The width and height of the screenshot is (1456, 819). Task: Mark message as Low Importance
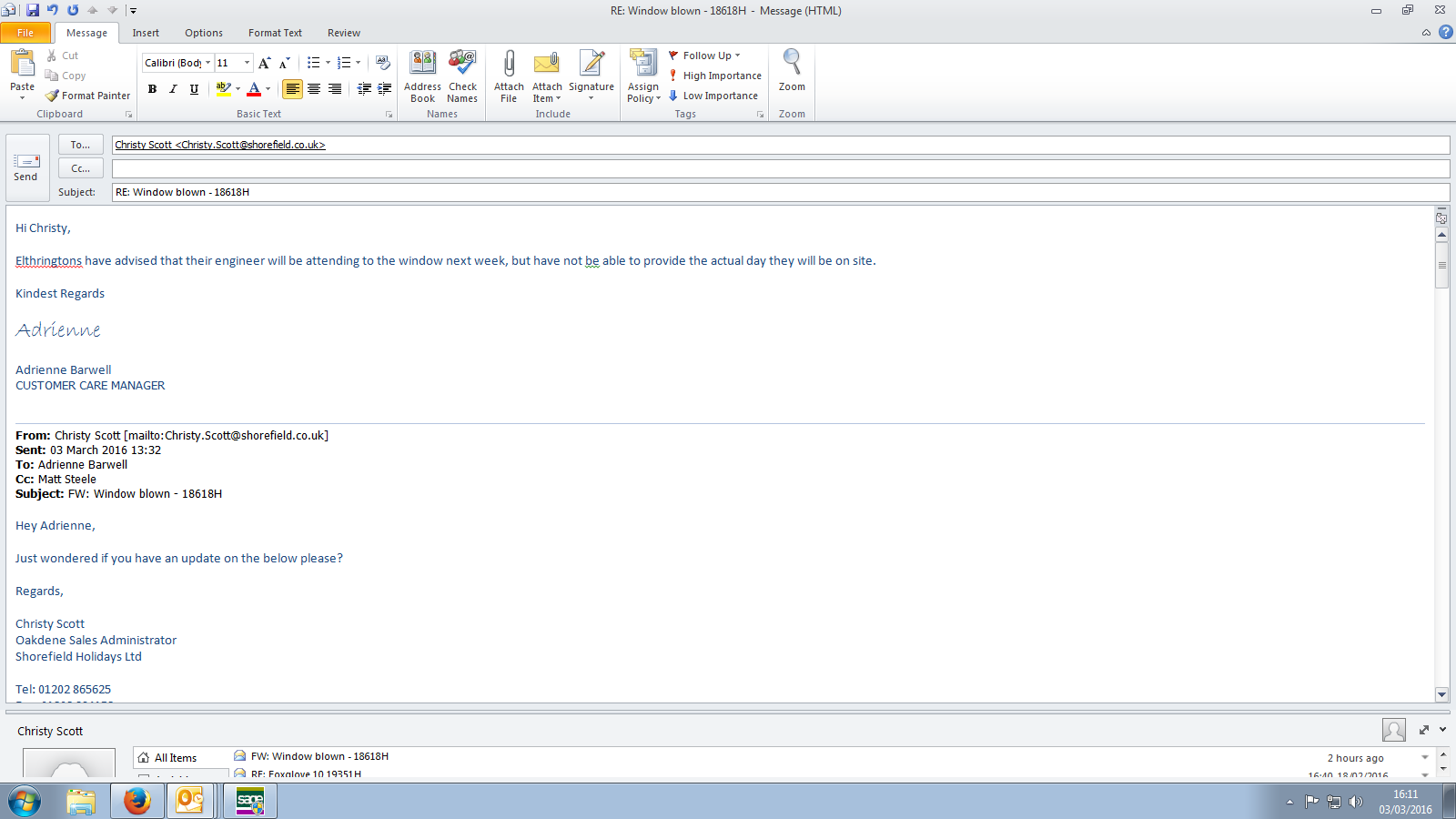[713, 96]
